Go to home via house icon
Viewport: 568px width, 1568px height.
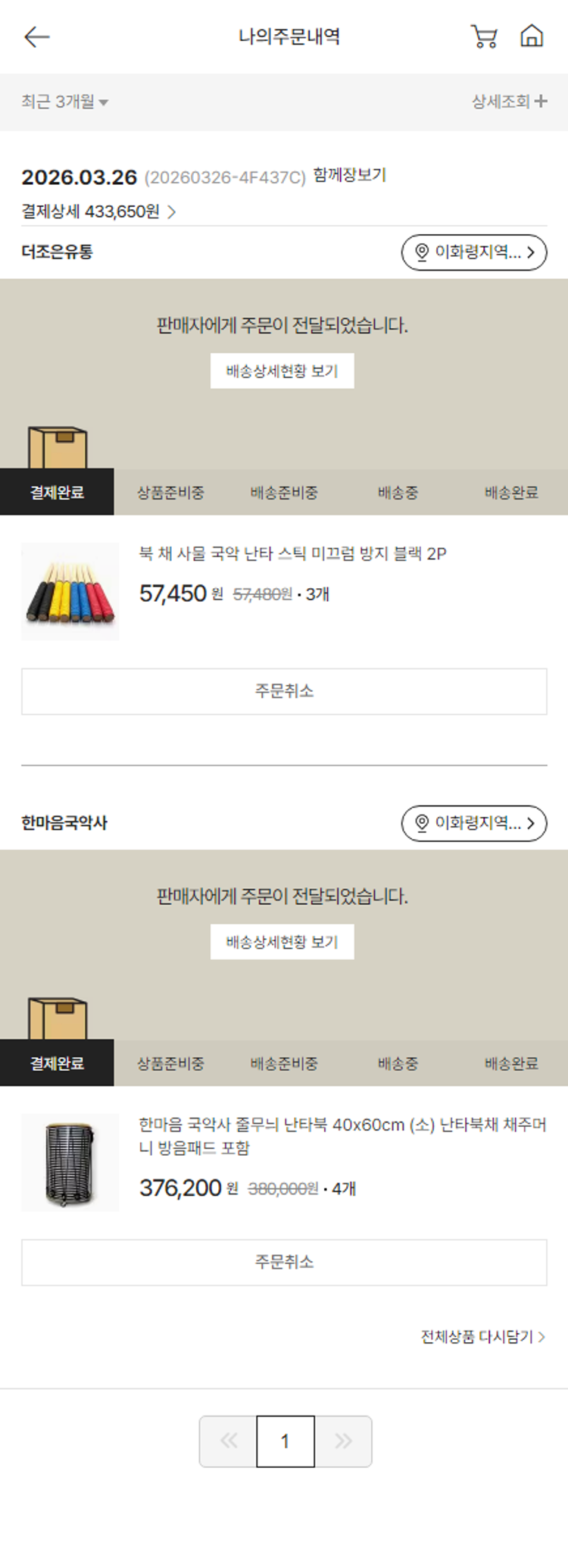532,36
